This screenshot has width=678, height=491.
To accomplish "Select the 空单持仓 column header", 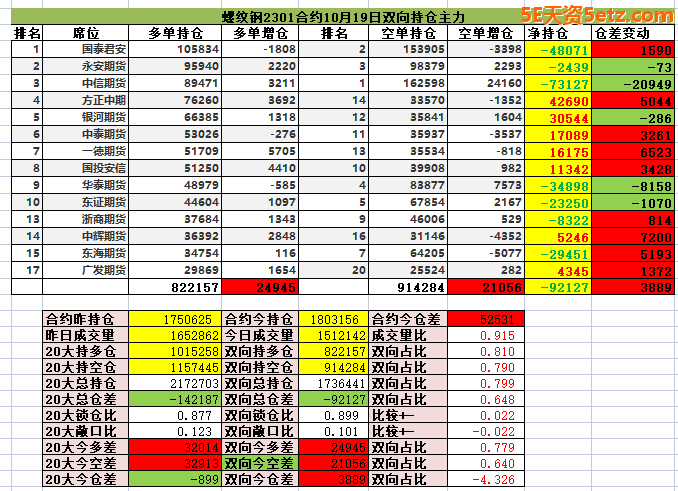I will [408, 33].
